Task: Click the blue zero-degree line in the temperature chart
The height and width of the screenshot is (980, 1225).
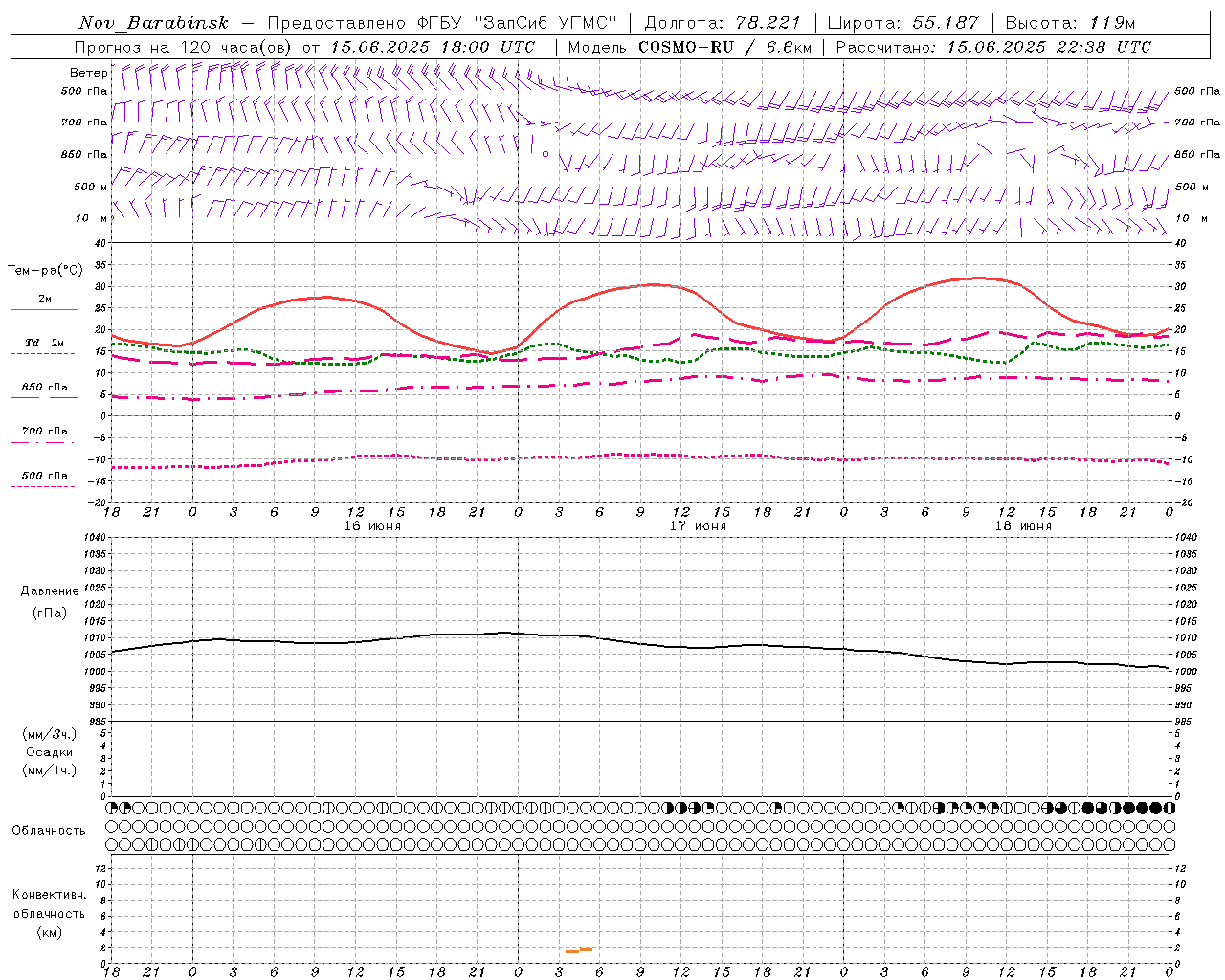Action: 640,416
